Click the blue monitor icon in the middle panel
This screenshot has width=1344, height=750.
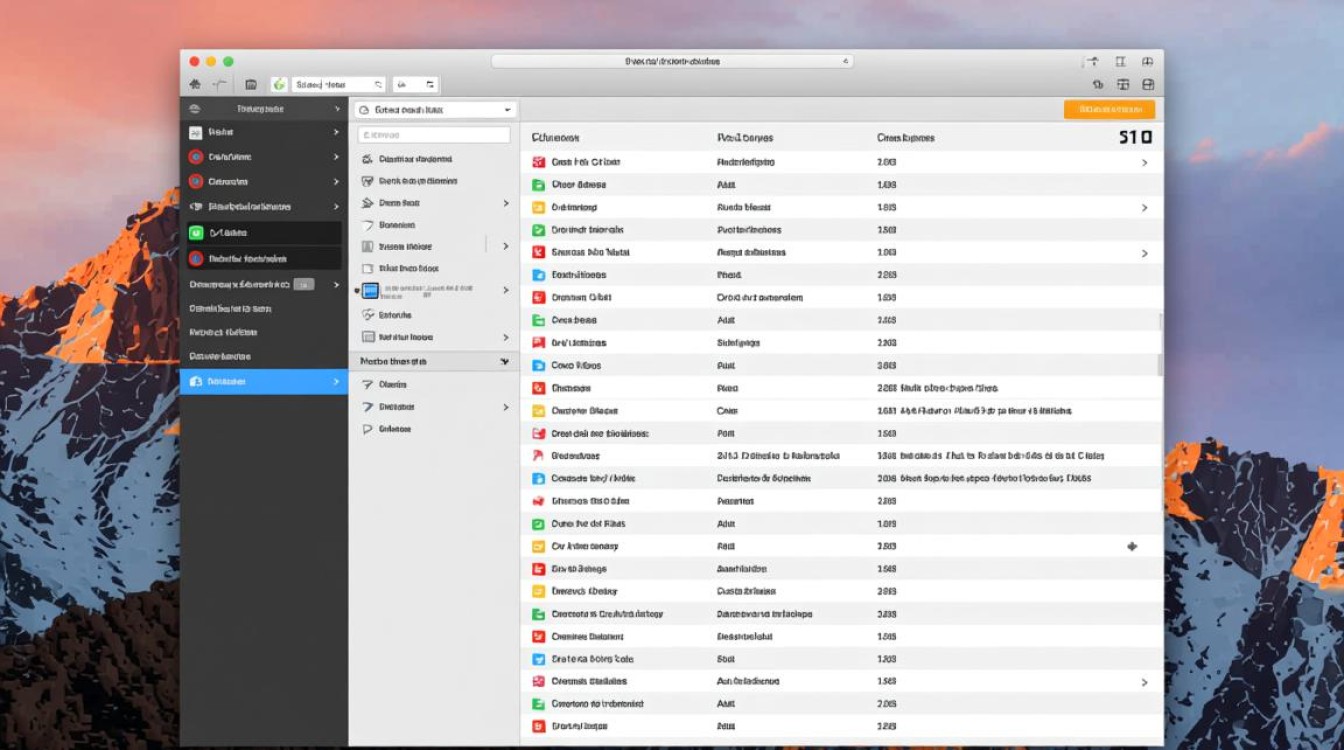pyautogui.click(x=370, y=291)
